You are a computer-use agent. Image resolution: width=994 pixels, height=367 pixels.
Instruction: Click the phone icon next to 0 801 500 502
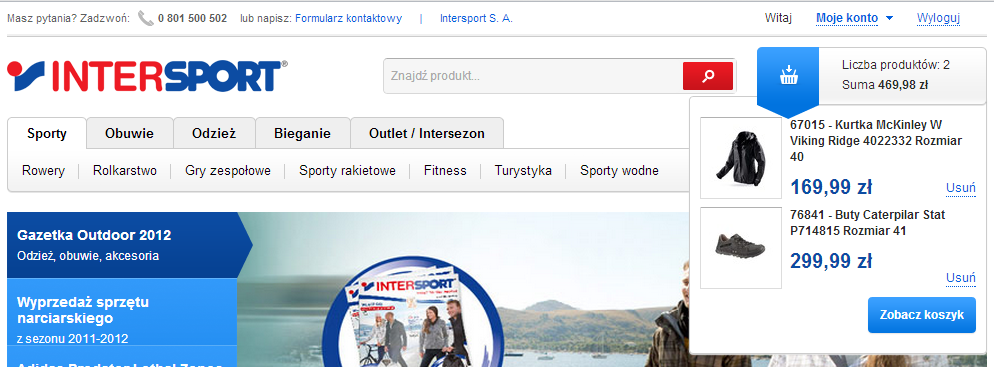coord(146,18)
